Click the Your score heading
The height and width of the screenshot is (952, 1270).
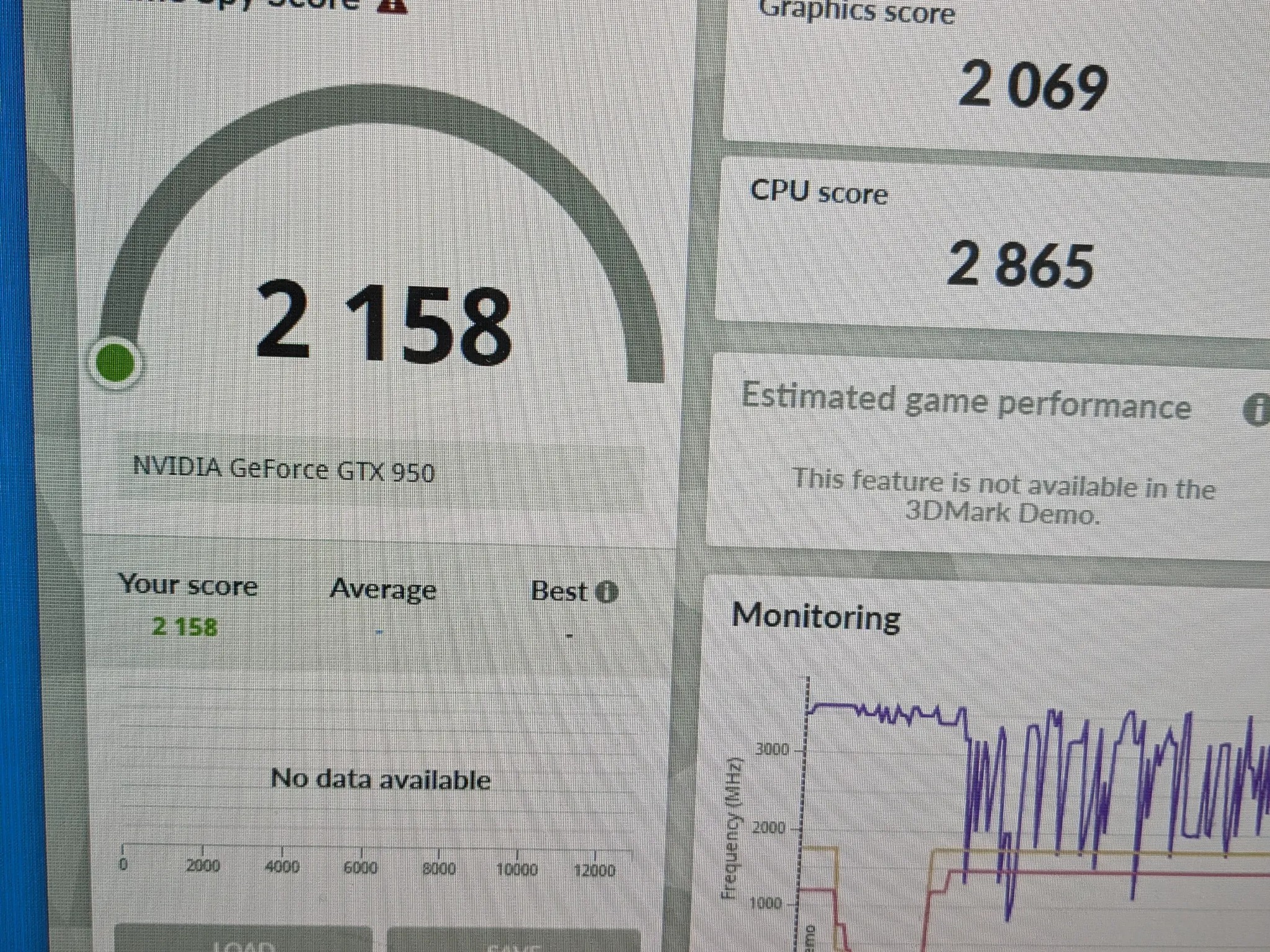tap(188, 584)
